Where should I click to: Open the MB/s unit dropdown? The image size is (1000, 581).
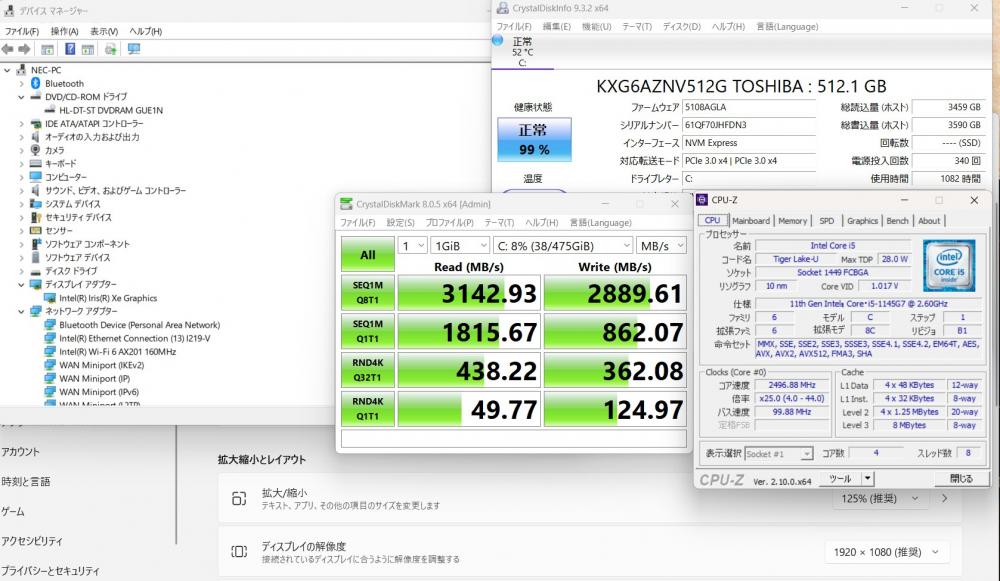[x=661, y=246]
